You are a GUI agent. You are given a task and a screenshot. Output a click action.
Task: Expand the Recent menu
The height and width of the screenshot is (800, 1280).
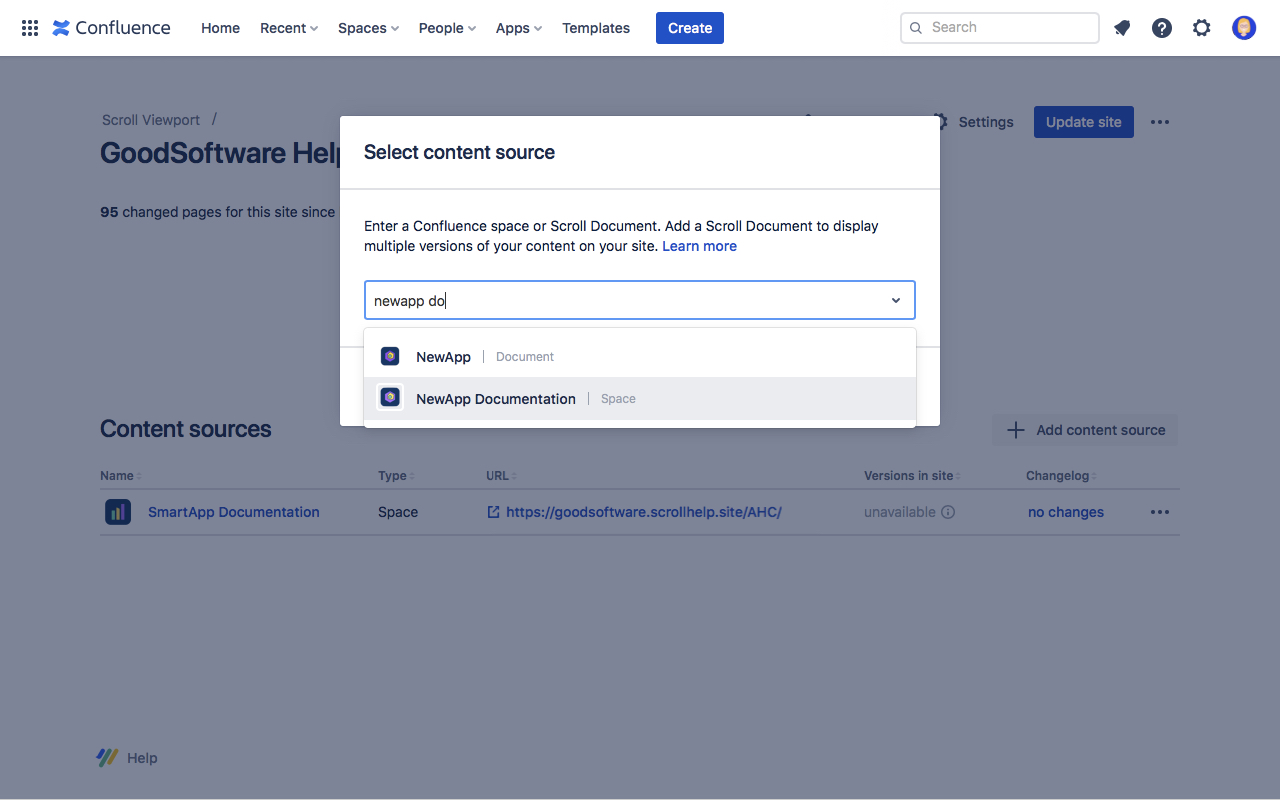coord(288,28)
